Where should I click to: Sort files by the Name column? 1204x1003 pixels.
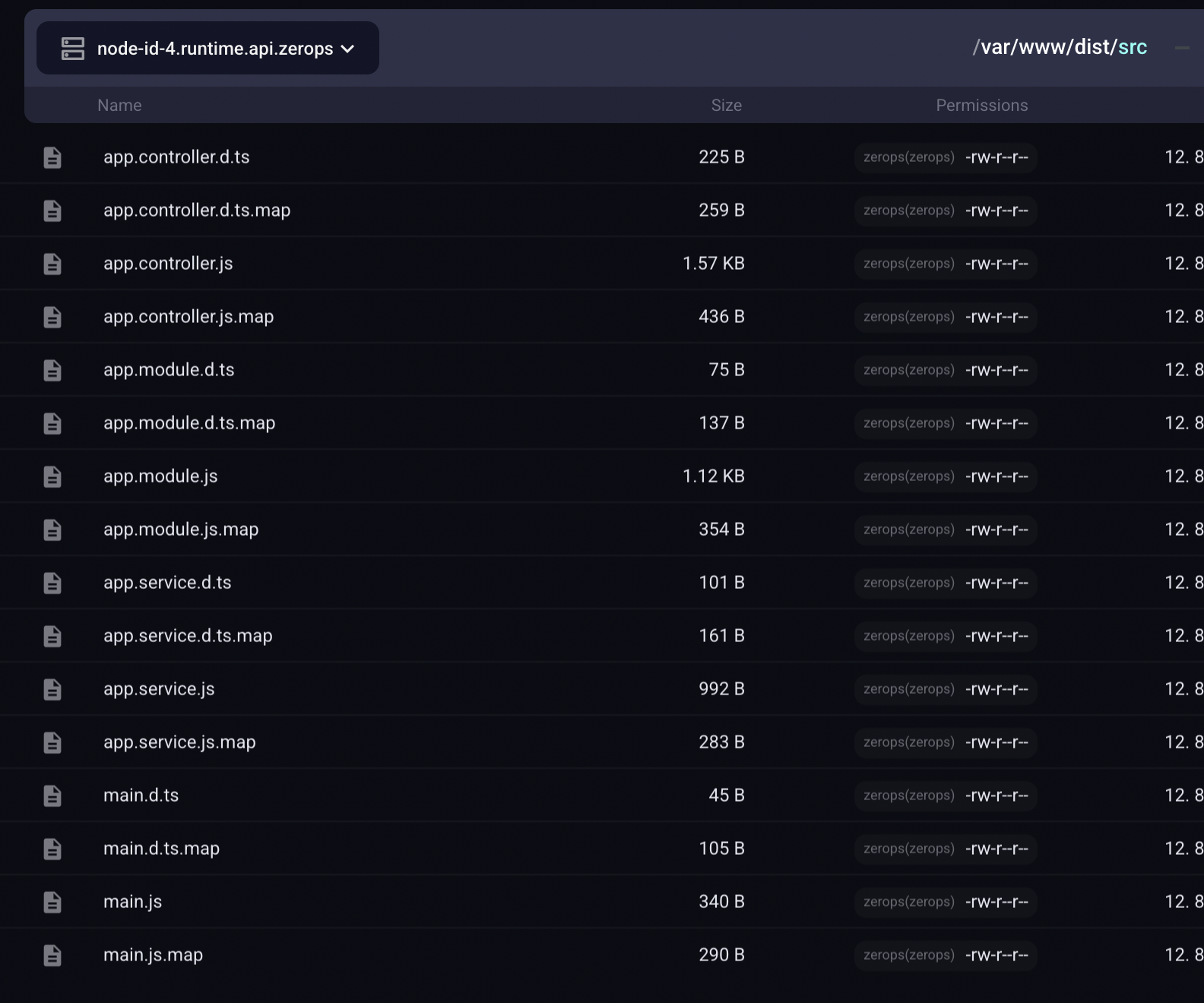click(x=119, y=106)
